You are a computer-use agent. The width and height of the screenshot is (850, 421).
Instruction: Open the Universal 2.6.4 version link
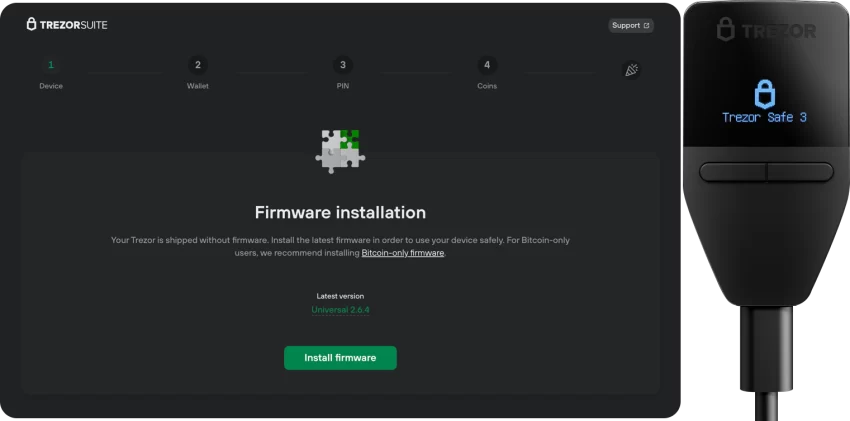[x=340, y=310]
